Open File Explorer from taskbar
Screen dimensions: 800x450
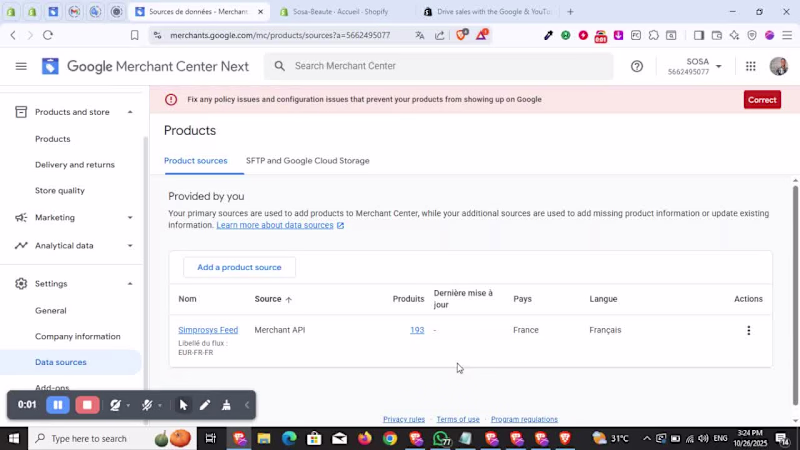coord(264,438)
